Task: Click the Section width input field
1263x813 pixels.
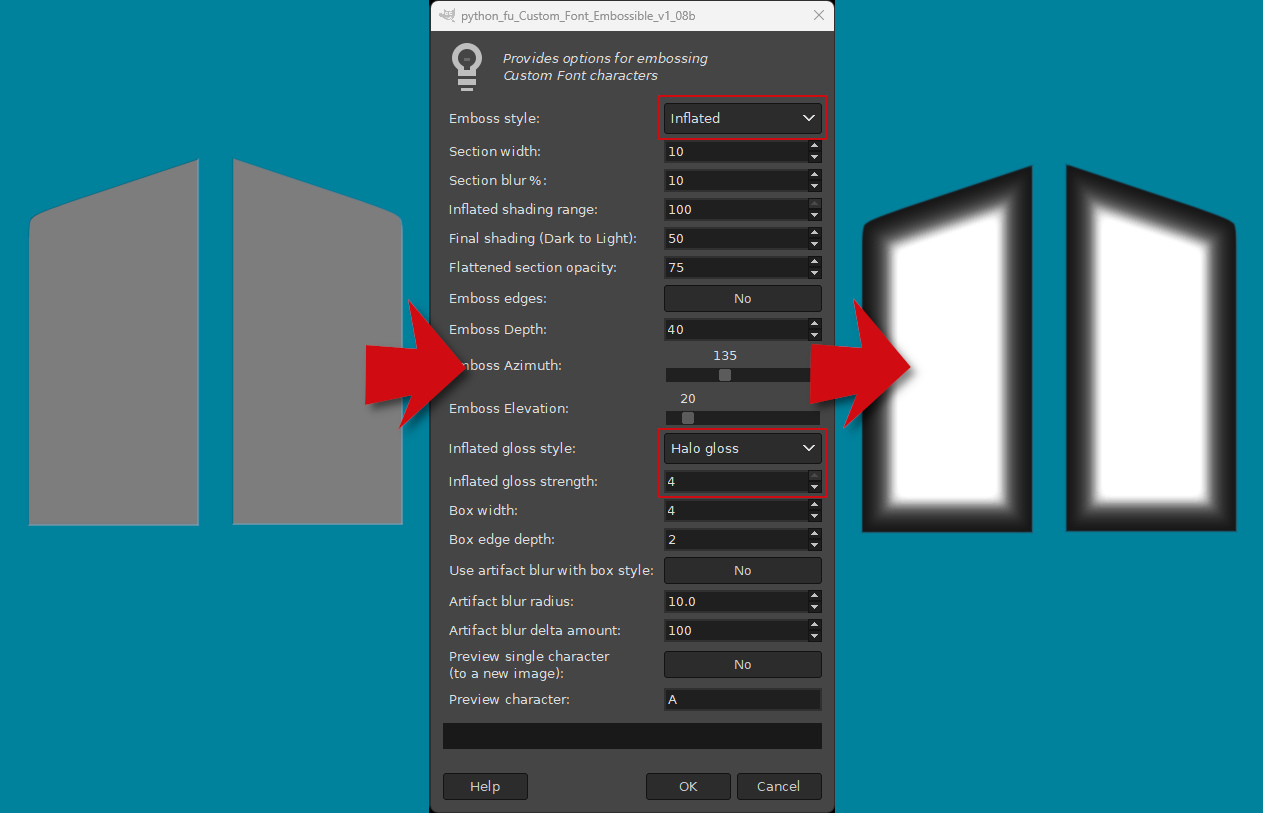Action: [736, 152]
